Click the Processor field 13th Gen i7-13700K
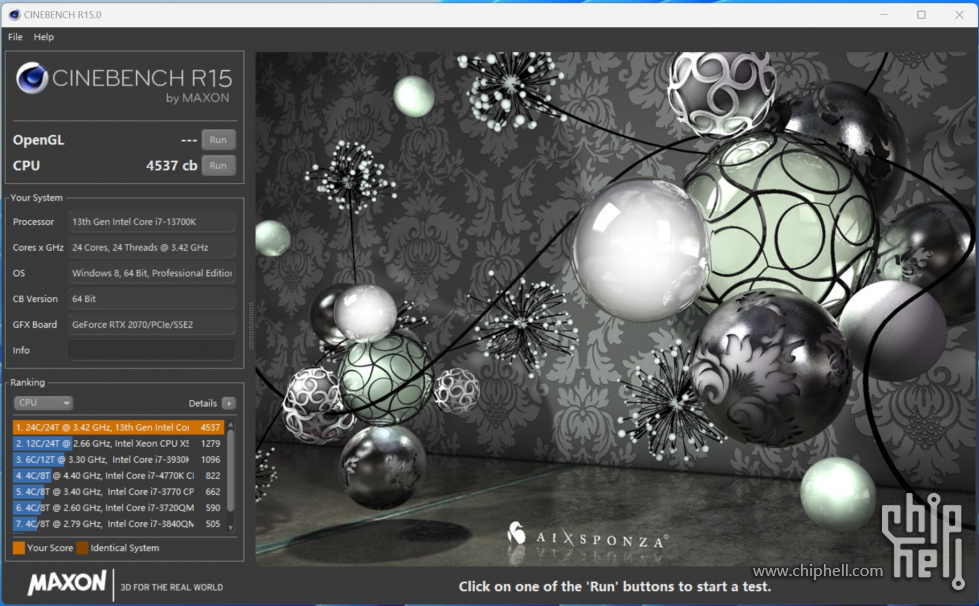The width and height of the screenshot is (979, 606). point(151,222)
